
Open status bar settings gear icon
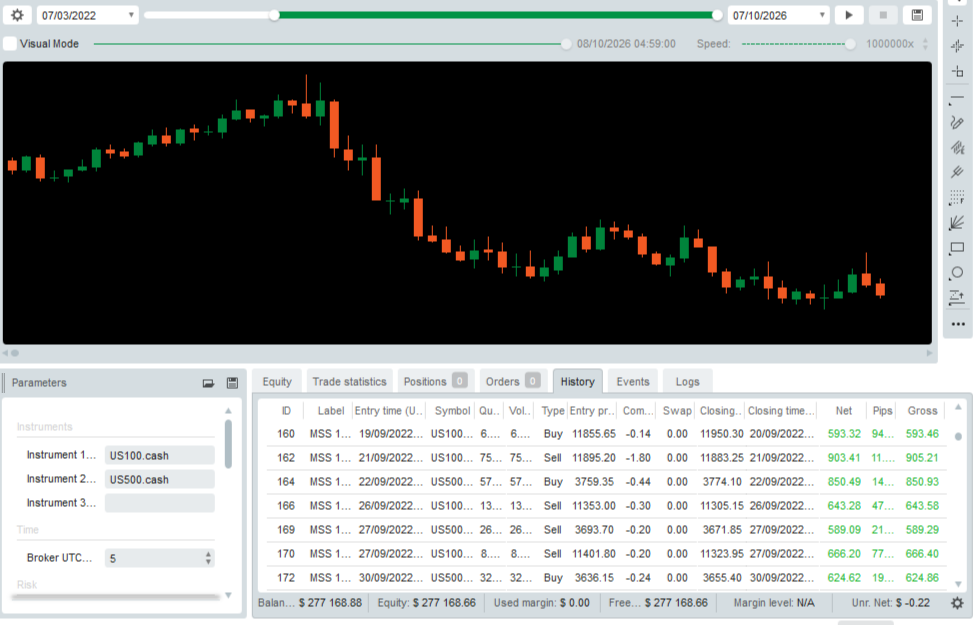click(957, 603)
